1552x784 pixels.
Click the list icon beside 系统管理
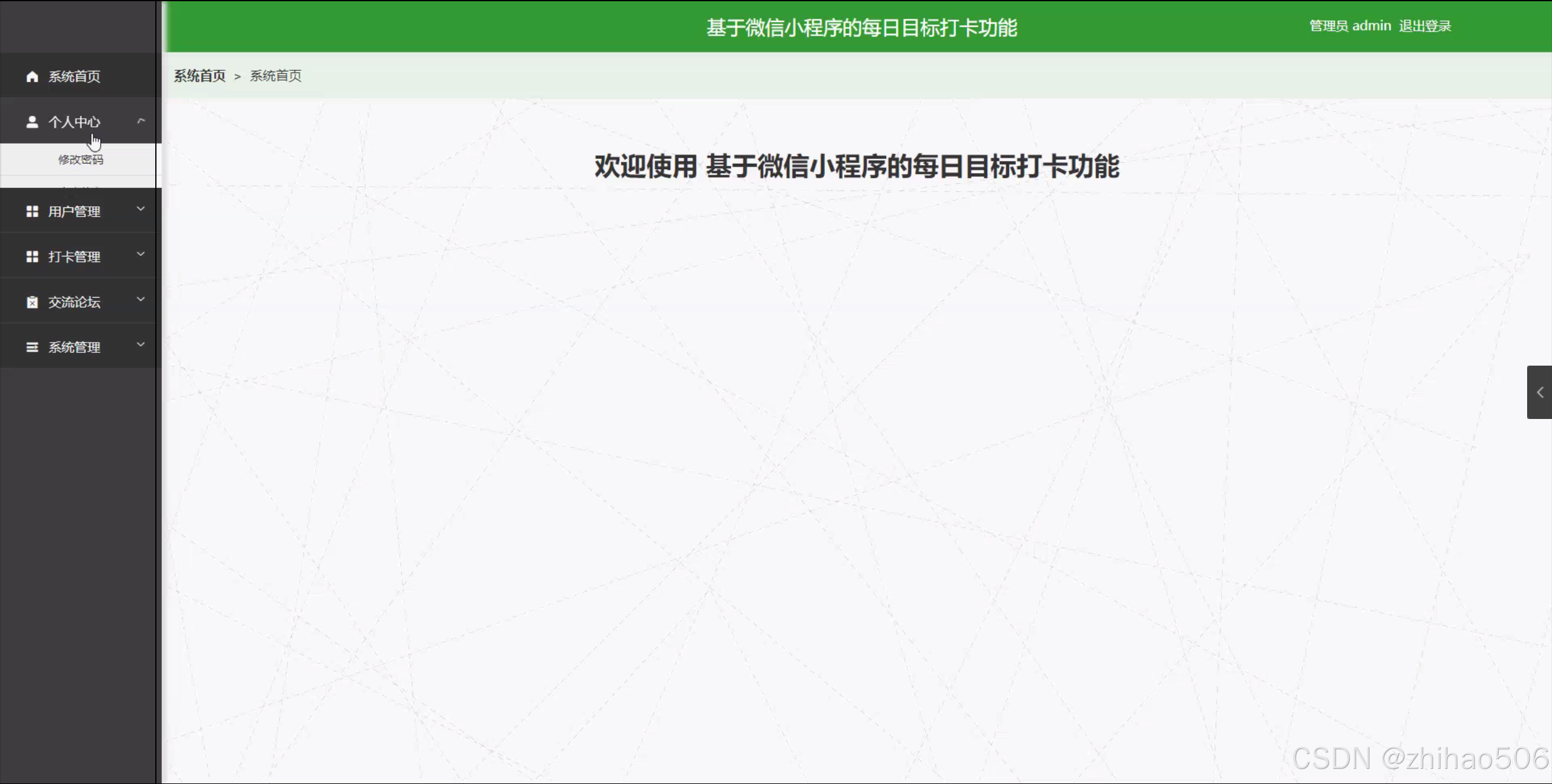click(x=32, y=347)
